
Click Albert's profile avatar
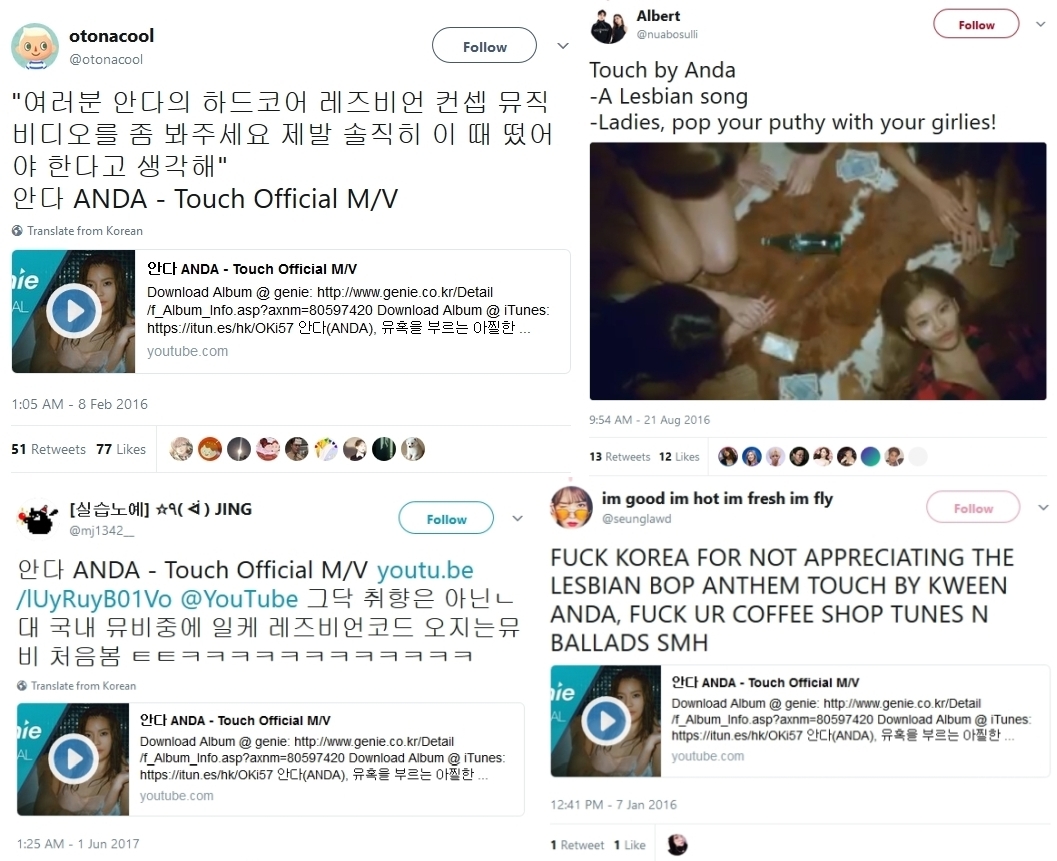coord(609,26)
